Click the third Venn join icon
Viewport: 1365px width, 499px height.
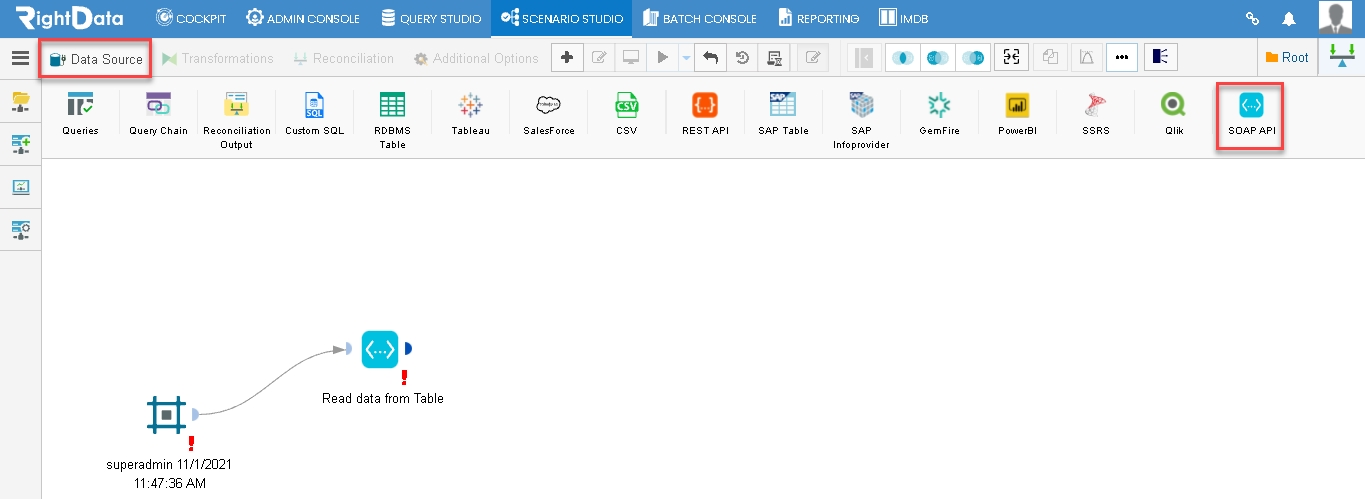(x=972, y=58)
